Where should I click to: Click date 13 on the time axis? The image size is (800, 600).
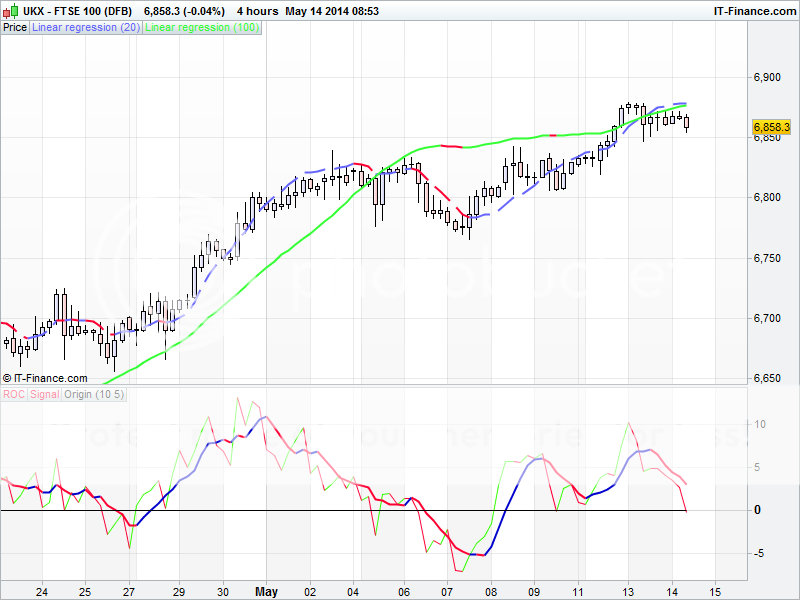pos(629,591)
